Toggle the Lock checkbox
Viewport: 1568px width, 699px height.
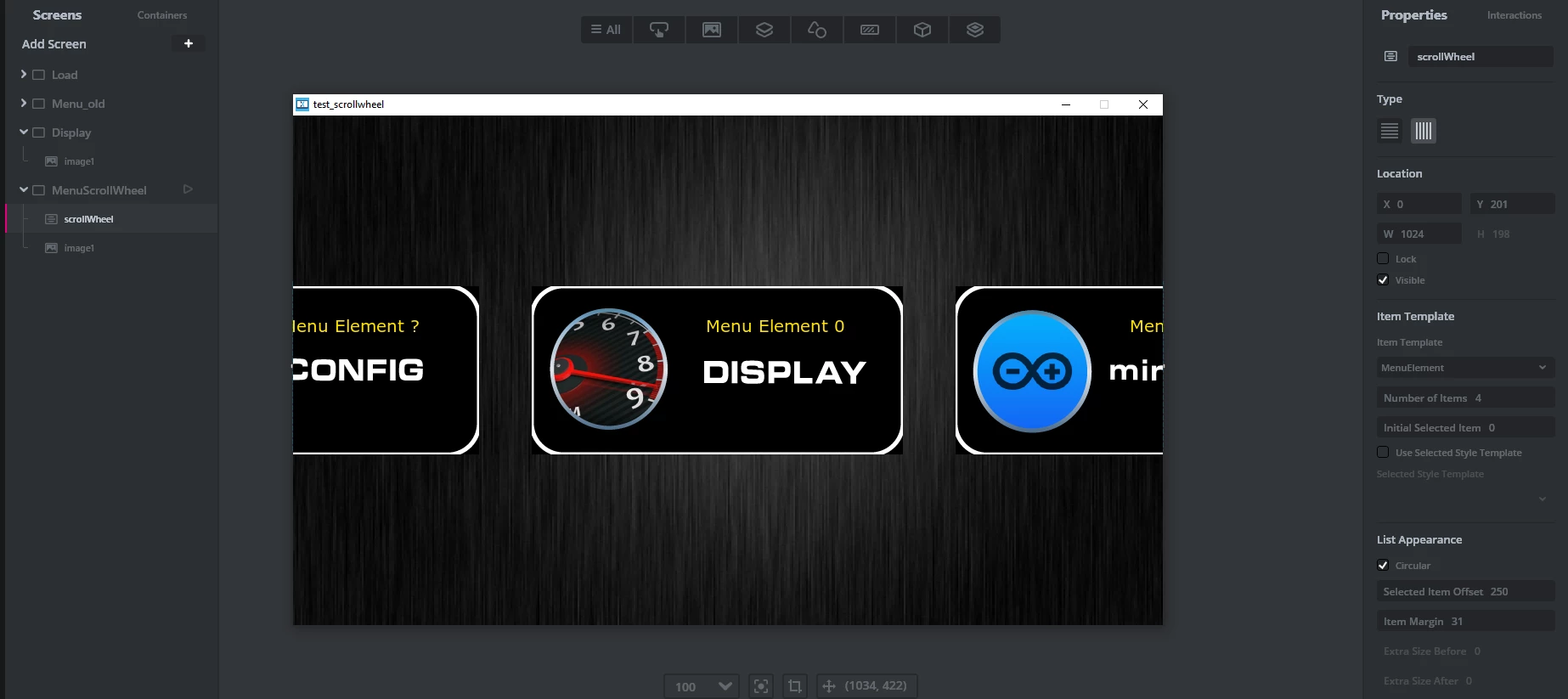pyautogui.click(x=1383, y=258)
